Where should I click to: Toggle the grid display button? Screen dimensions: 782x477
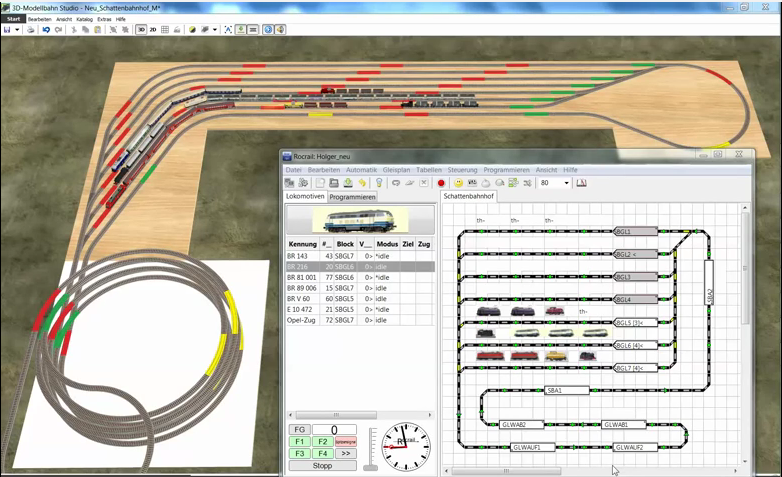(166, 30)
